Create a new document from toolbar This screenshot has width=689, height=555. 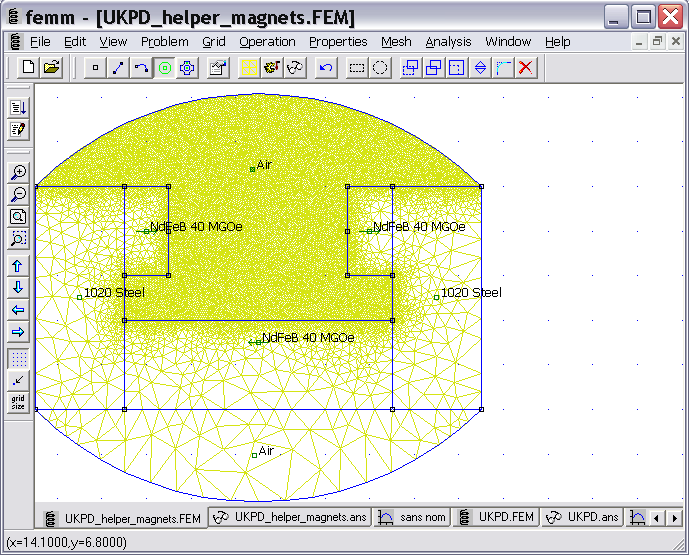point(29,68)
